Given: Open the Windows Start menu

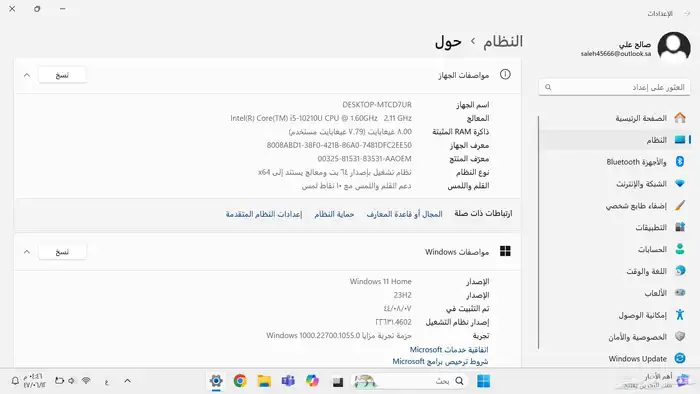Looking at the screenshot, I should (483, 381).
